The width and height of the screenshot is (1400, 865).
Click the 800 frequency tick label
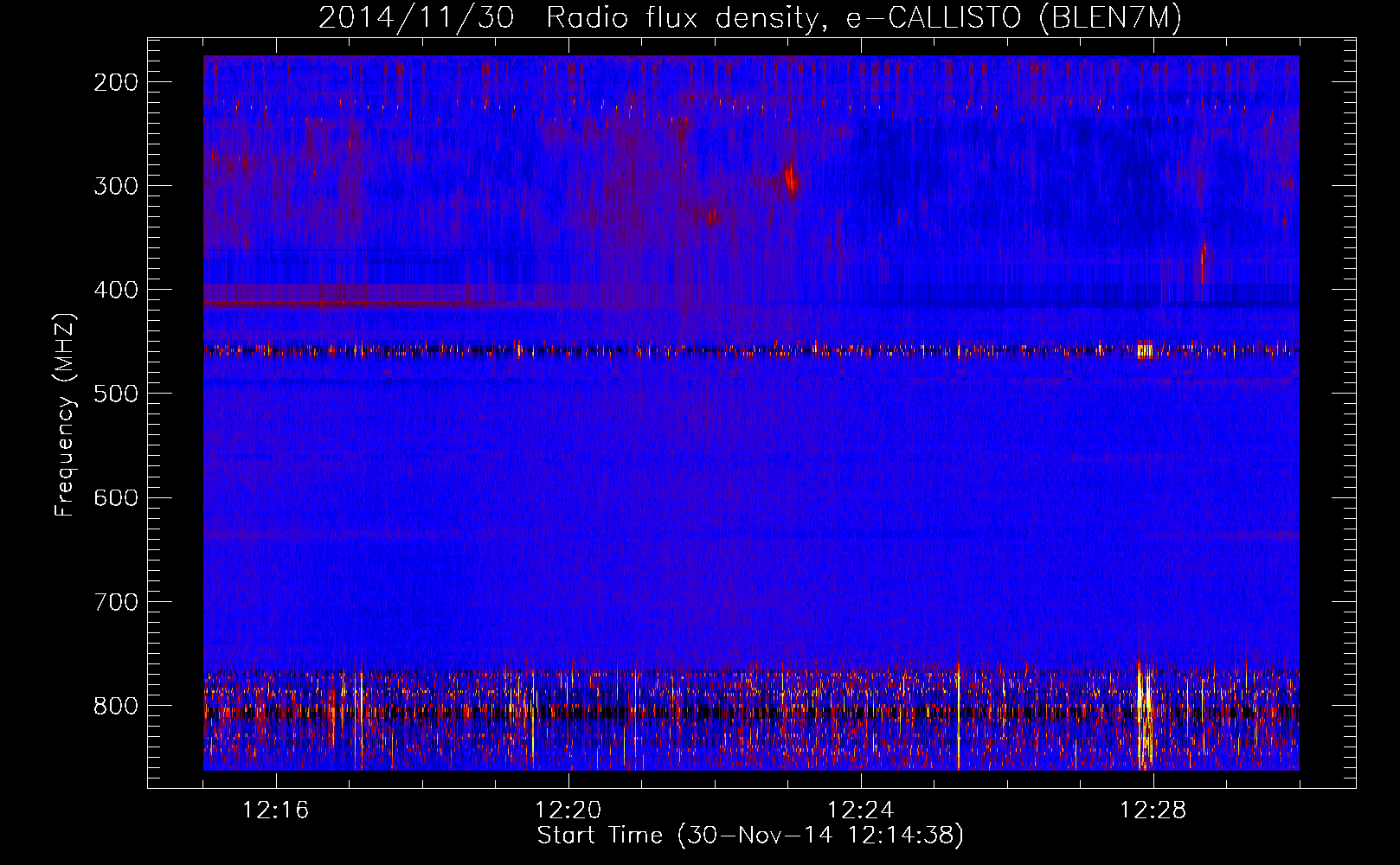tap(116, 706)
